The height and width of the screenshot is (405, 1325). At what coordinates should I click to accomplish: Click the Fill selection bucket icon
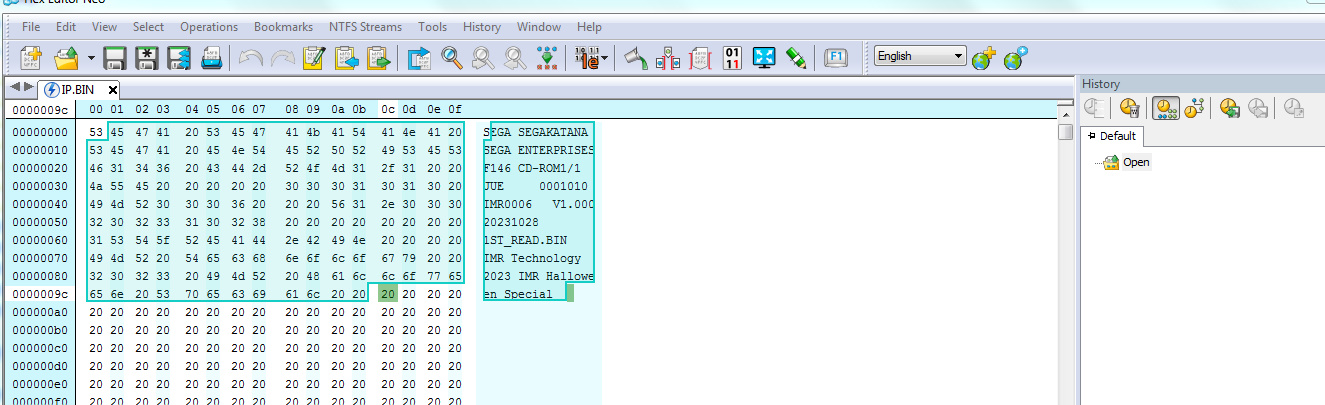[x=636, y=58]
